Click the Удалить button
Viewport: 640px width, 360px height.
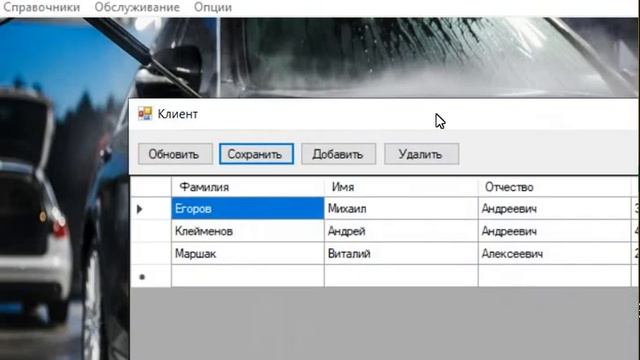tap(421, 154)
